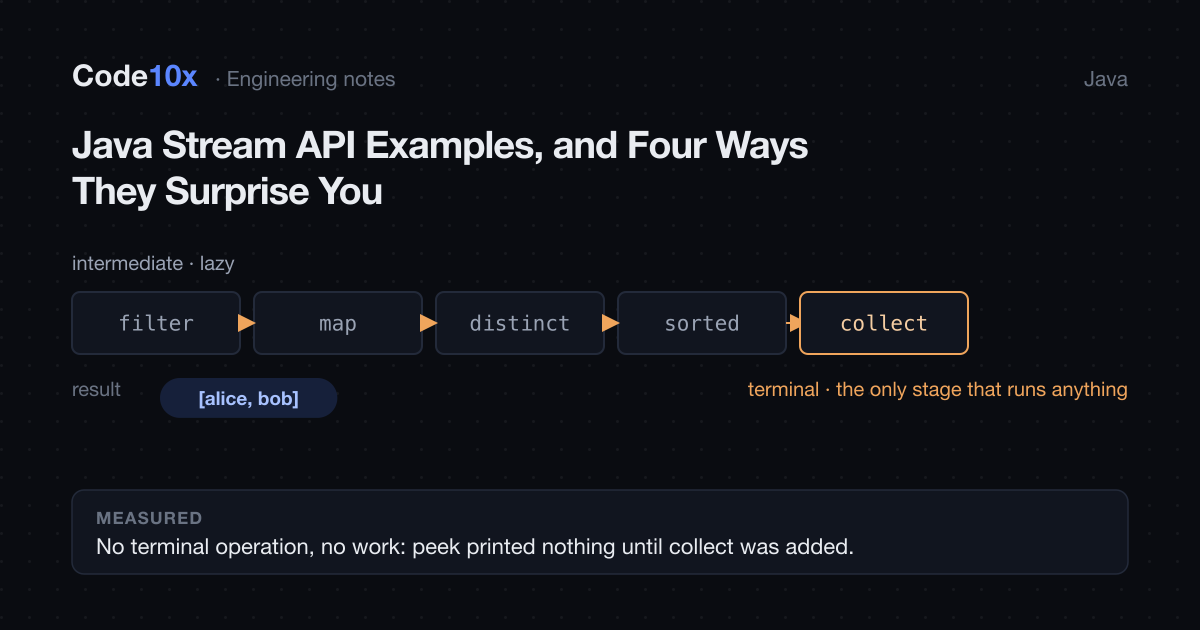Click the terminal stage annotation text
The image size is (1200, 630).
point(938,389)
